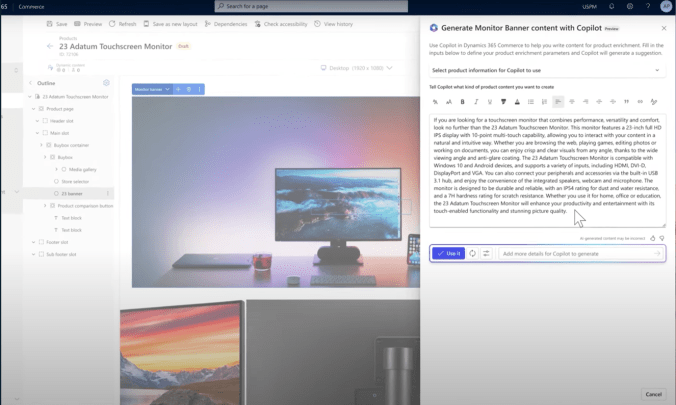676x405 pixels.
Task: Apply italic formatting in the Copilot editor
Action: (476, 102)
